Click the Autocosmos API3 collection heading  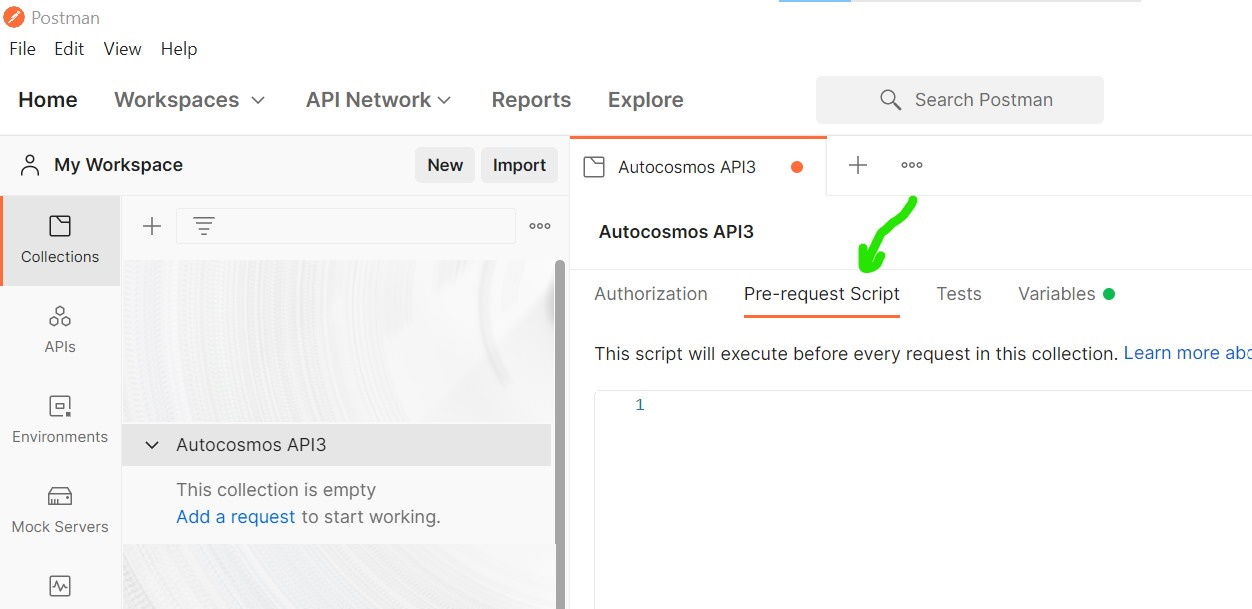pyautogui.click(x=676, y=232)
